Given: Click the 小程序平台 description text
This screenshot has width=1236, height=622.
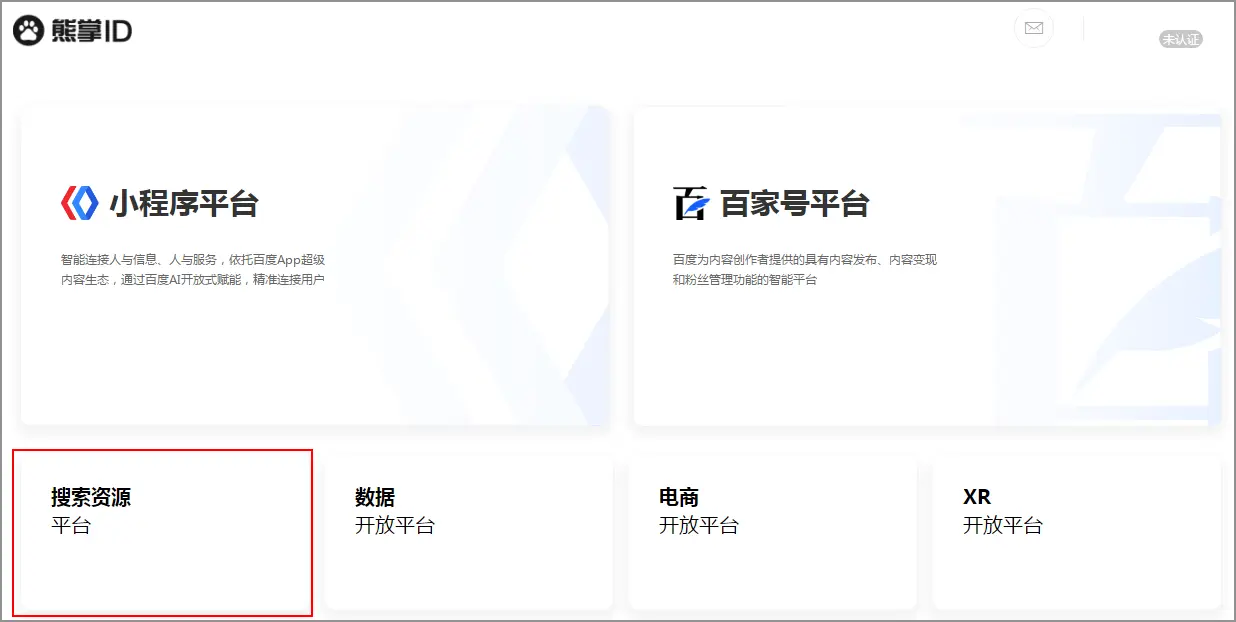Looking at the screenshot, I should 192,269.
